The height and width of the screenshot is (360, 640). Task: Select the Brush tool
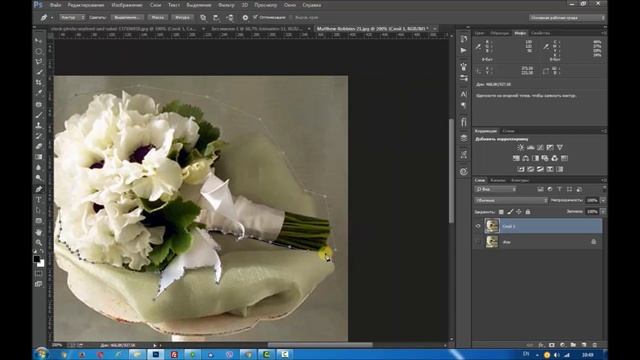coord(39,115)
